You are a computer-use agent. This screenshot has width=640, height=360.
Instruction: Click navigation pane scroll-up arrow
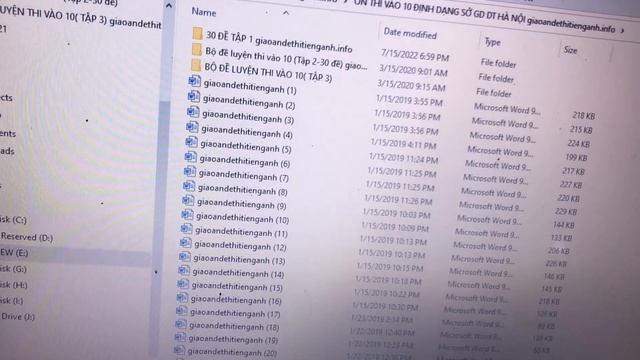click(x=169, y=6)
